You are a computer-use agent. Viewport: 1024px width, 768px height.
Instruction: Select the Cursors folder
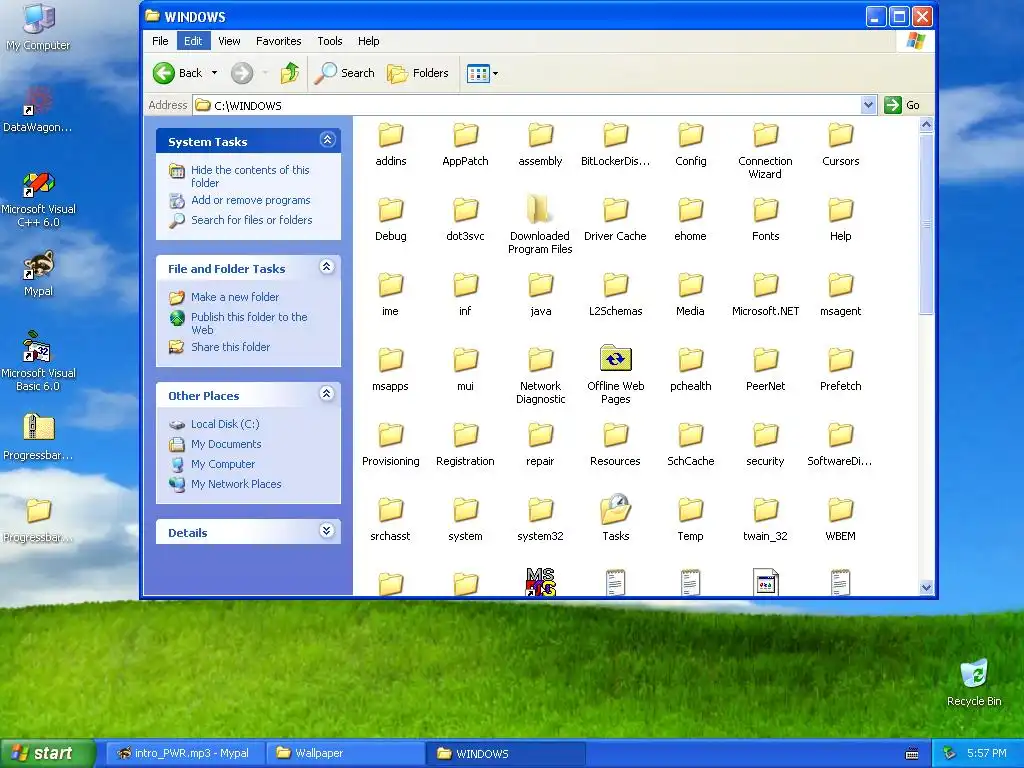(x=840, y=145)
